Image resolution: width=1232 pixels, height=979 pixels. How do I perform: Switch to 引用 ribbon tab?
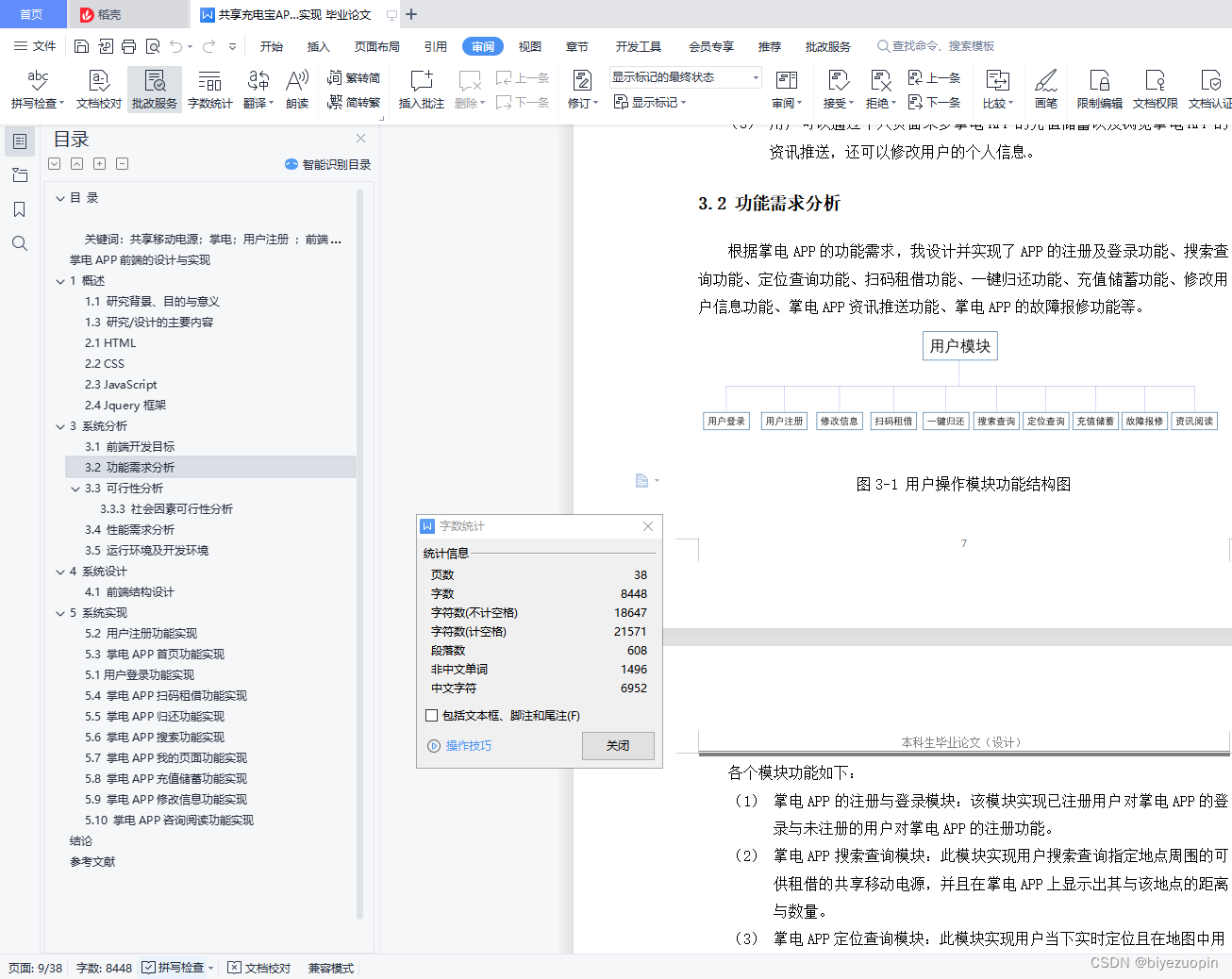pos(436,46)
